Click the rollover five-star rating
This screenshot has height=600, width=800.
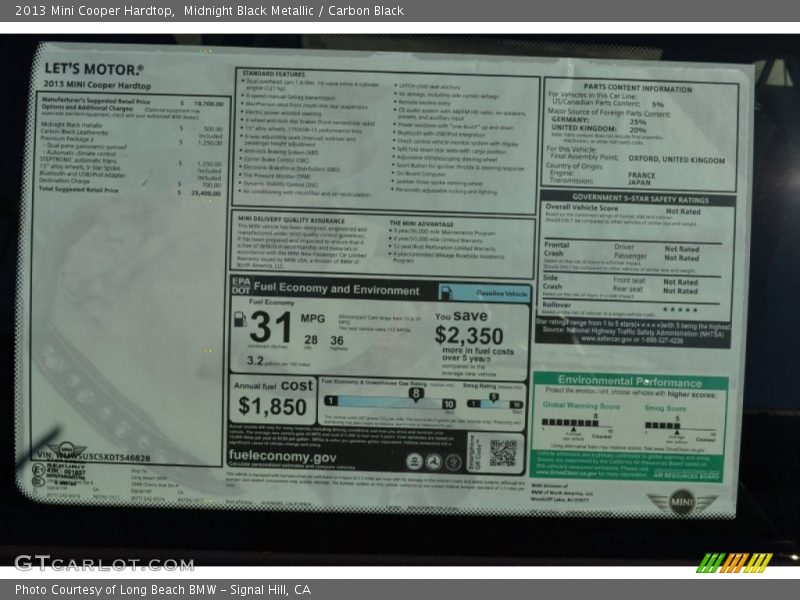[x=680, y=309]
